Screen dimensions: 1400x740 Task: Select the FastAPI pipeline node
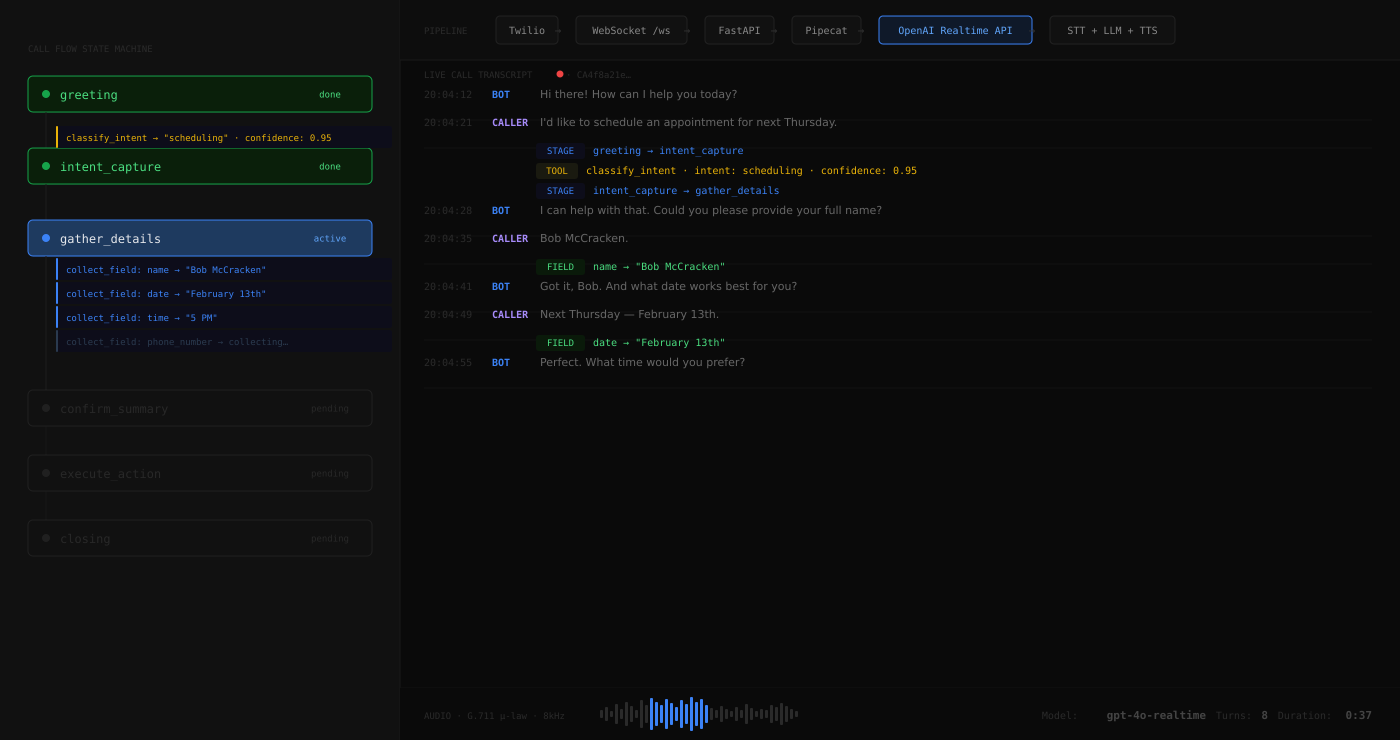point(739,30)
